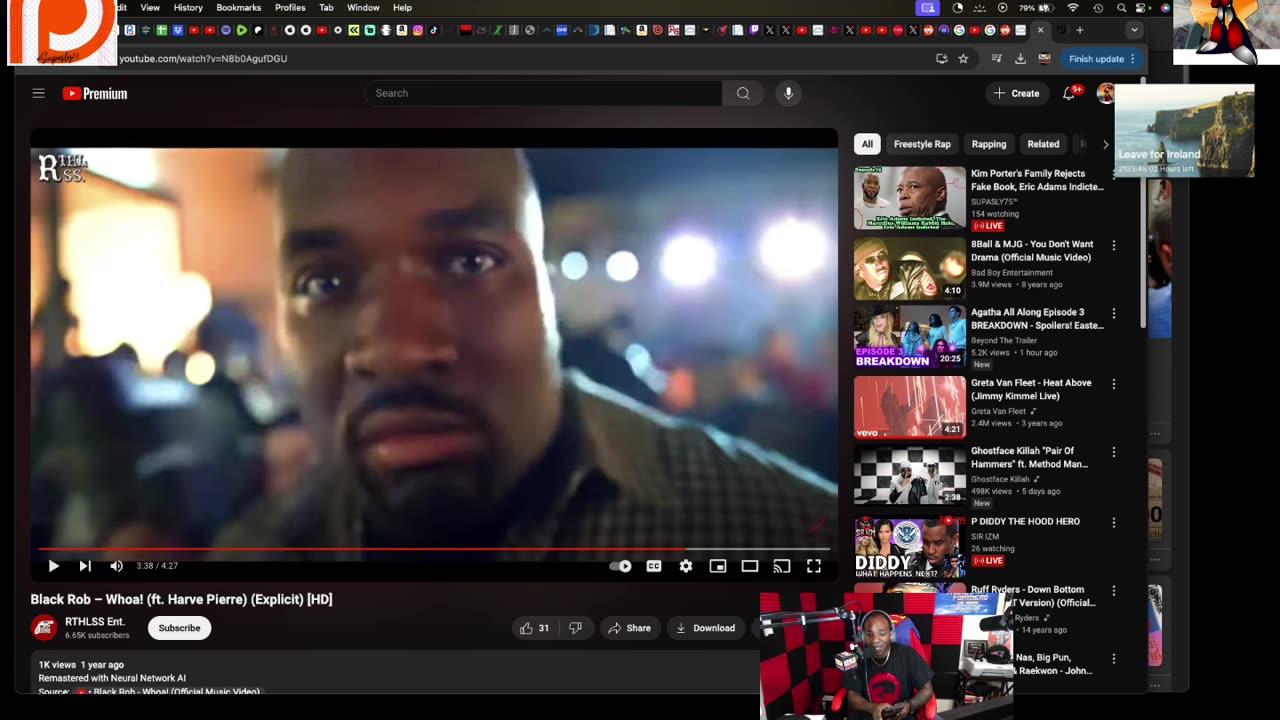Open Ghostface Killah Pair Of Hammers title
The height and width of the screenshot is (720, 1280).
click(x=1029, y=457)
